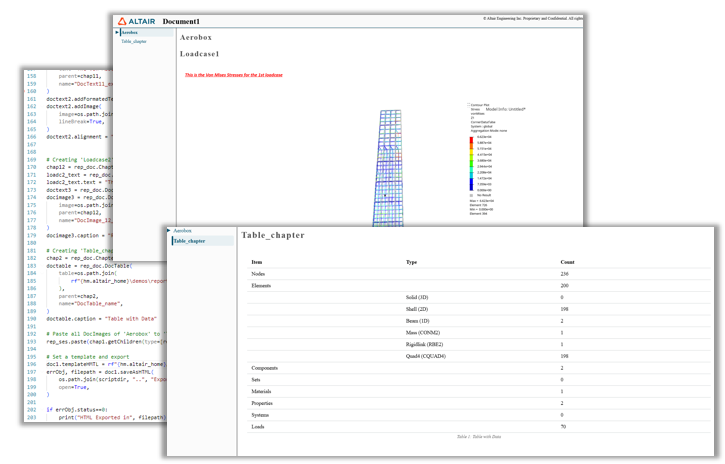Image resolution: width=725 pixels, height=464 pixels.
Task: Expand the Aerobox arrow in the lower sidebar
Action: click(169, 230)
